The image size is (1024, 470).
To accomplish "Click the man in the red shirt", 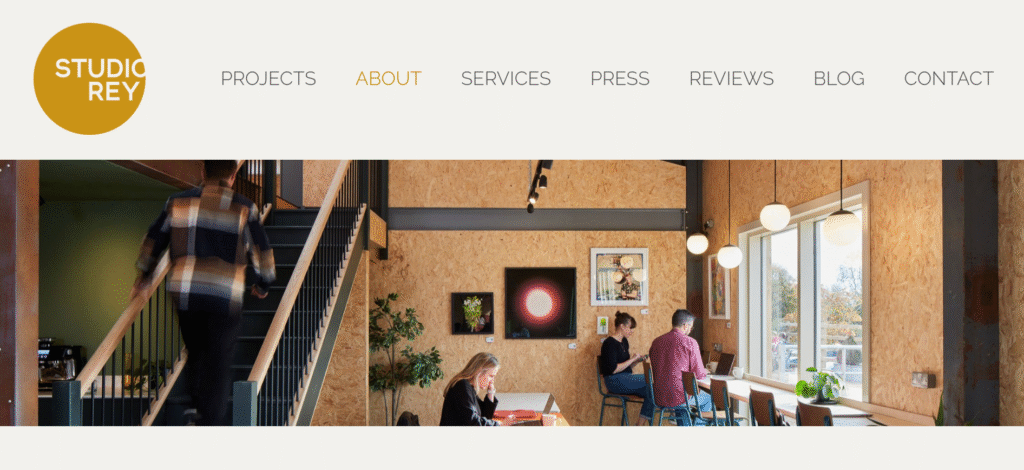I will coord(678,366).
